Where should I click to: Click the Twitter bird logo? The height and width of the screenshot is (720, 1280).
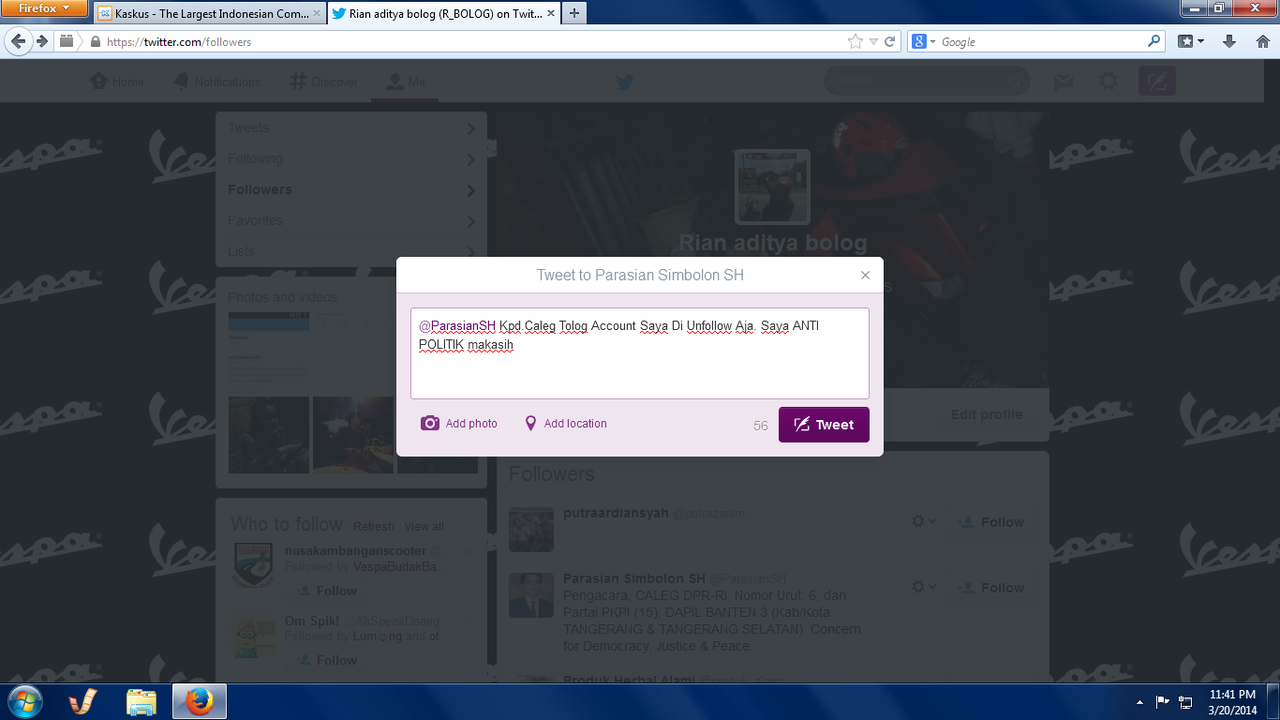pos(625,82)
